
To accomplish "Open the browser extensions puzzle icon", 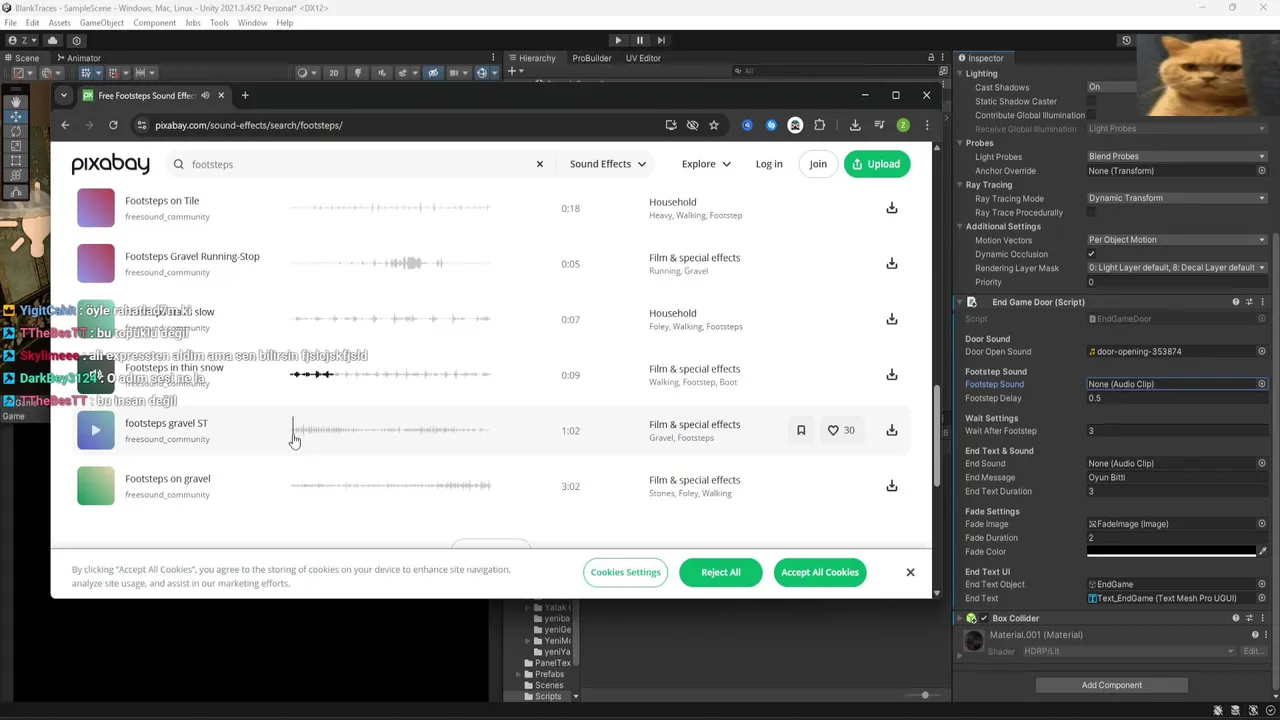I will (820, 125).
